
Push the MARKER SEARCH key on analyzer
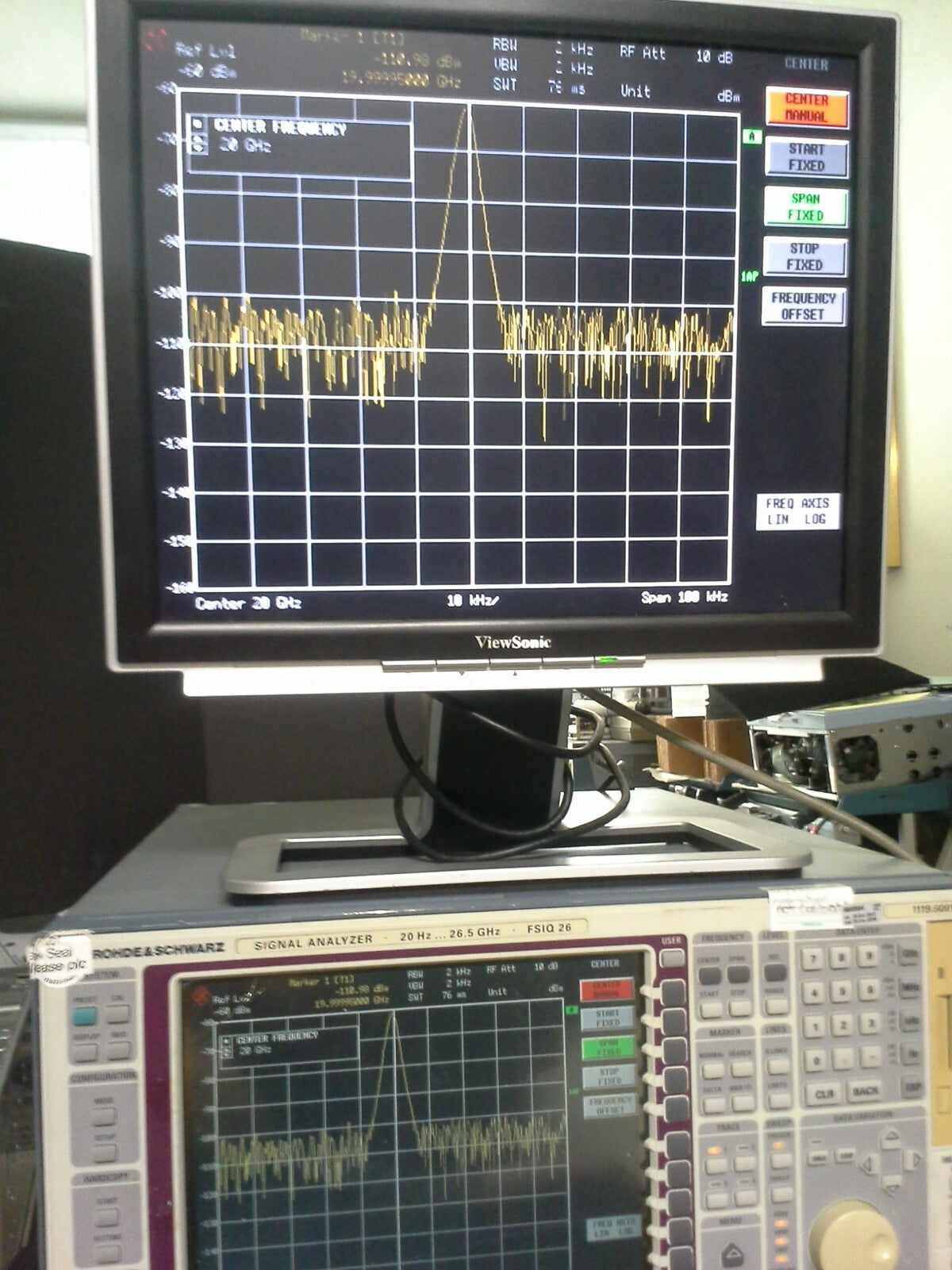741,1069
